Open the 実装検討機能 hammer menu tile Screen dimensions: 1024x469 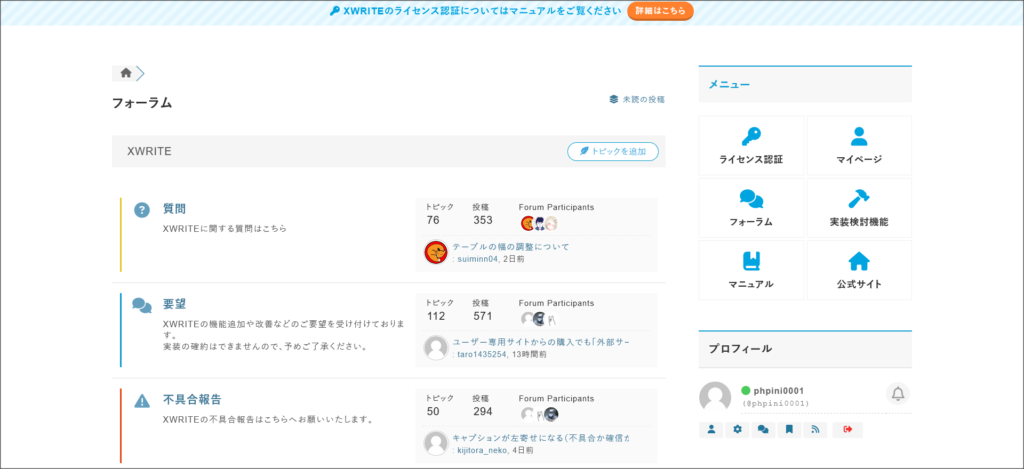pos(859,208)
